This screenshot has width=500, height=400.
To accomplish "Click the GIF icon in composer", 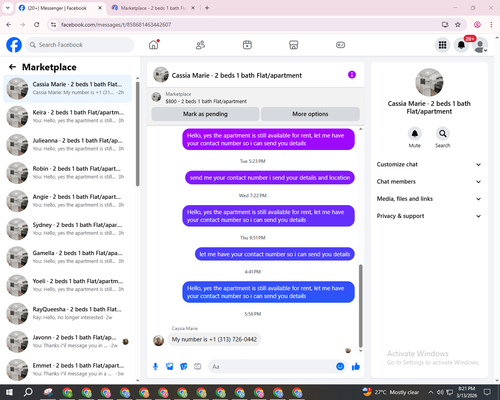I will pos(198,367).
